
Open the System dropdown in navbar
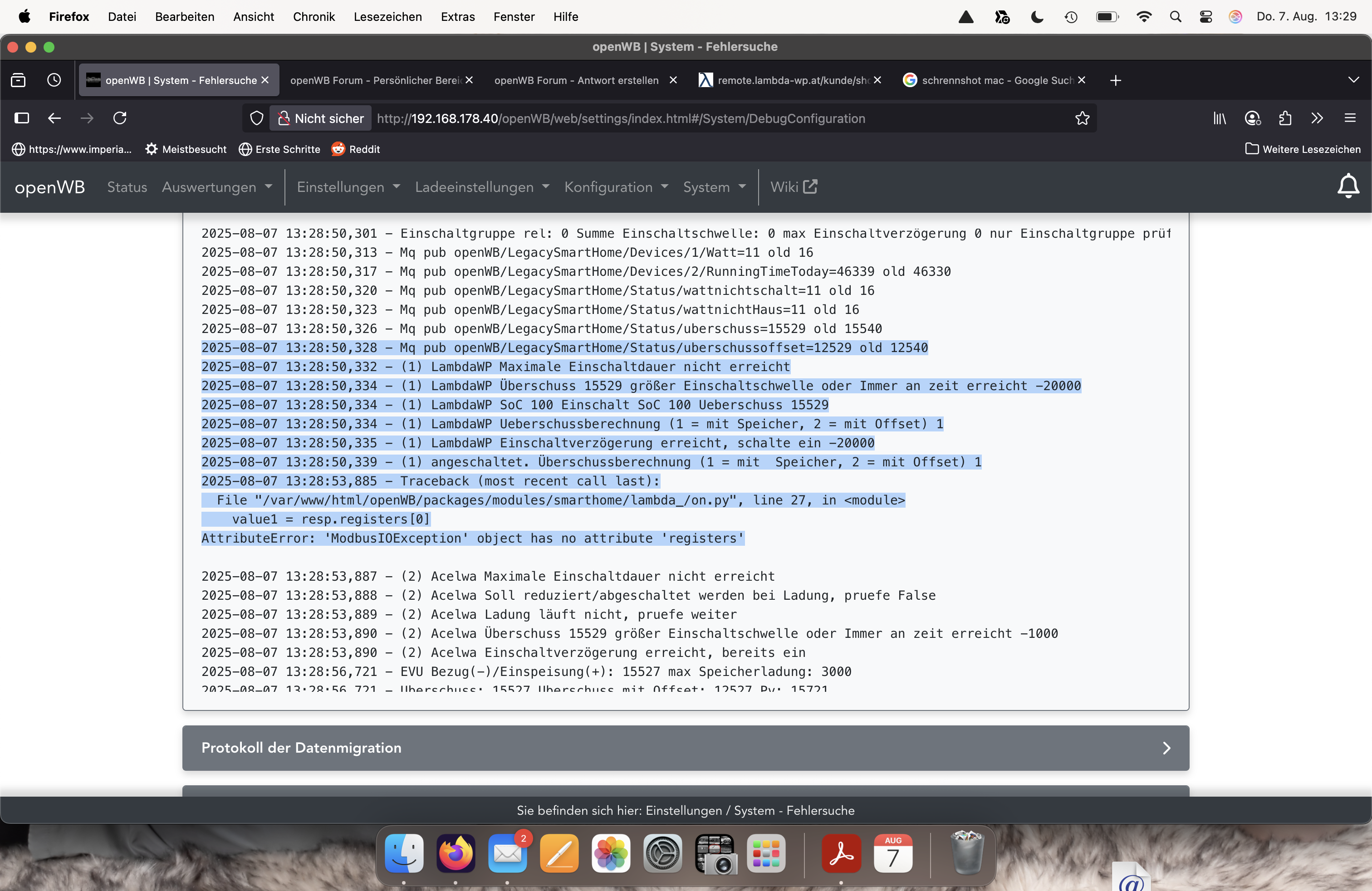click(714, 187)
